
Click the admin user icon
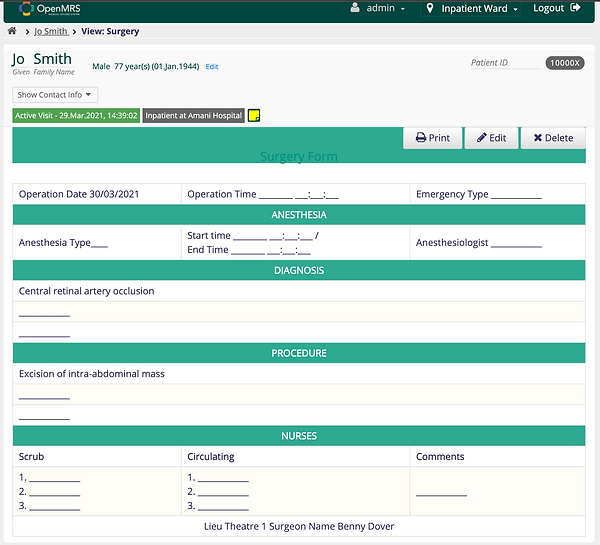click(x=355, y=8)
